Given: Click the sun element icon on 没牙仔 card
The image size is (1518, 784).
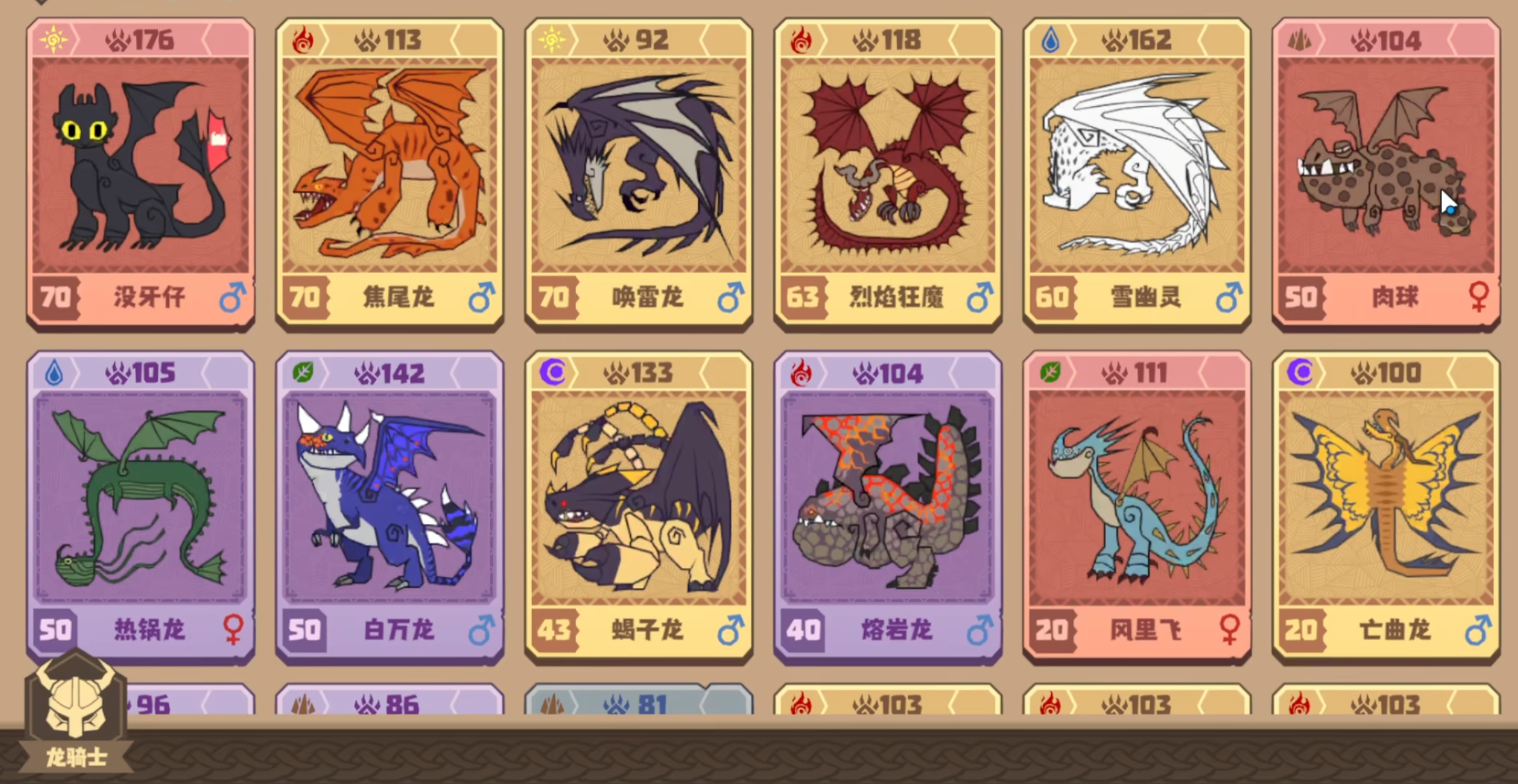Looking at the screenshot, I should pos(53,40).
